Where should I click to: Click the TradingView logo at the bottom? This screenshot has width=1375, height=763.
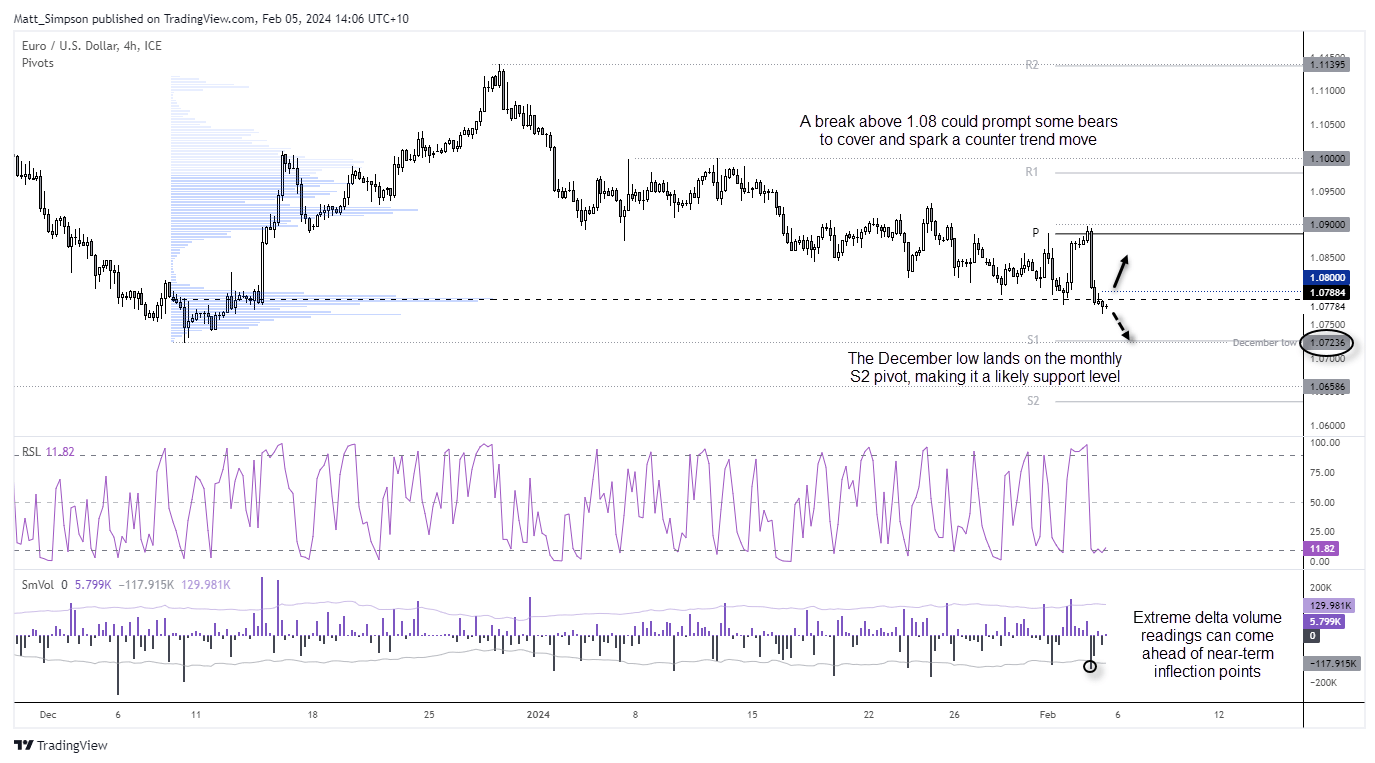click(60, 745)
